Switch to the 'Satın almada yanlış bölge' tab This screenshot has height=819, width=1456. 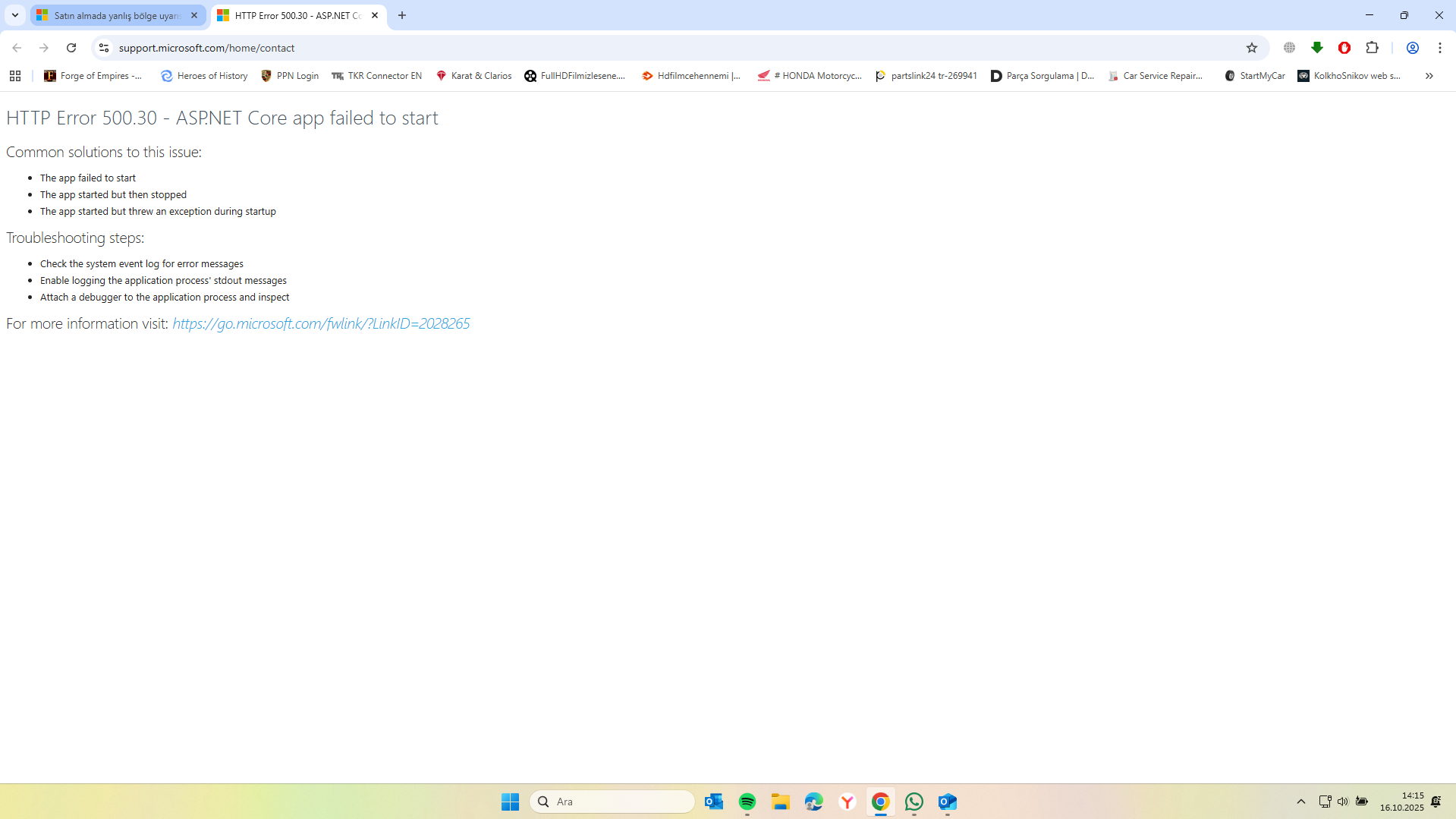[118, 15]
